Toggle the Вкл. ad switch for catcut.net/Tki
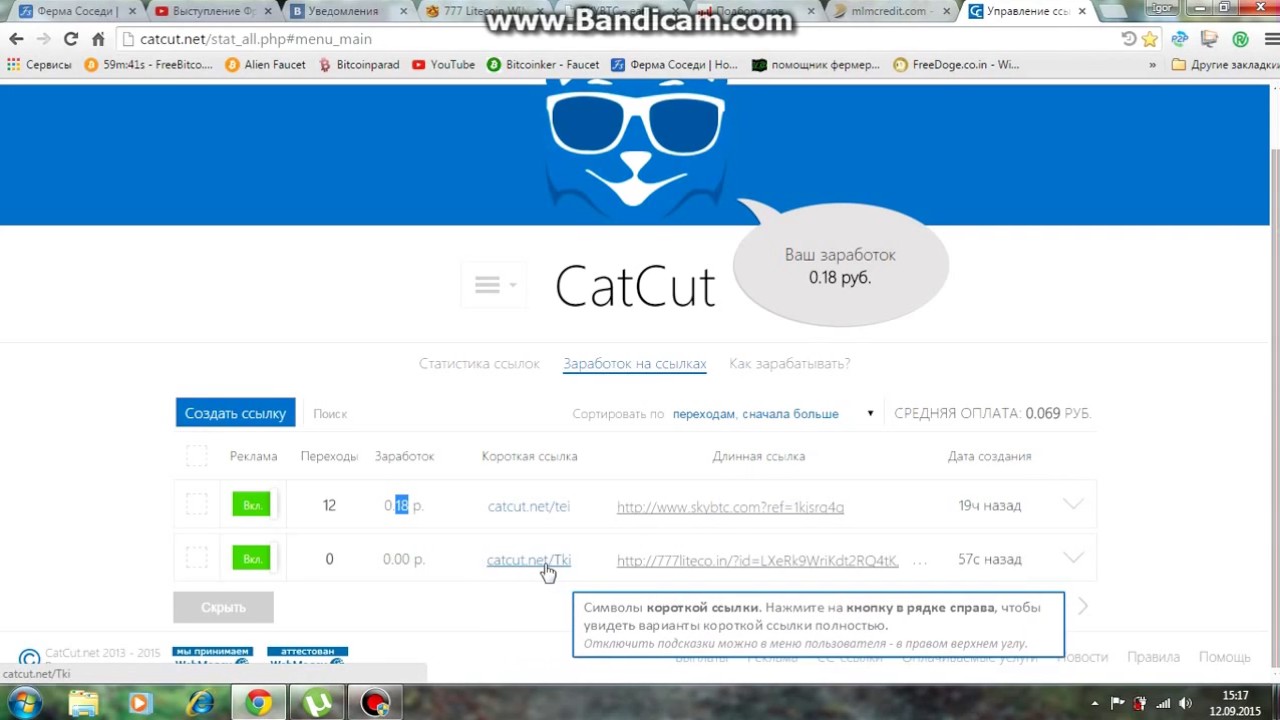Screen dimensions: 1280x720 click(253, 559)
